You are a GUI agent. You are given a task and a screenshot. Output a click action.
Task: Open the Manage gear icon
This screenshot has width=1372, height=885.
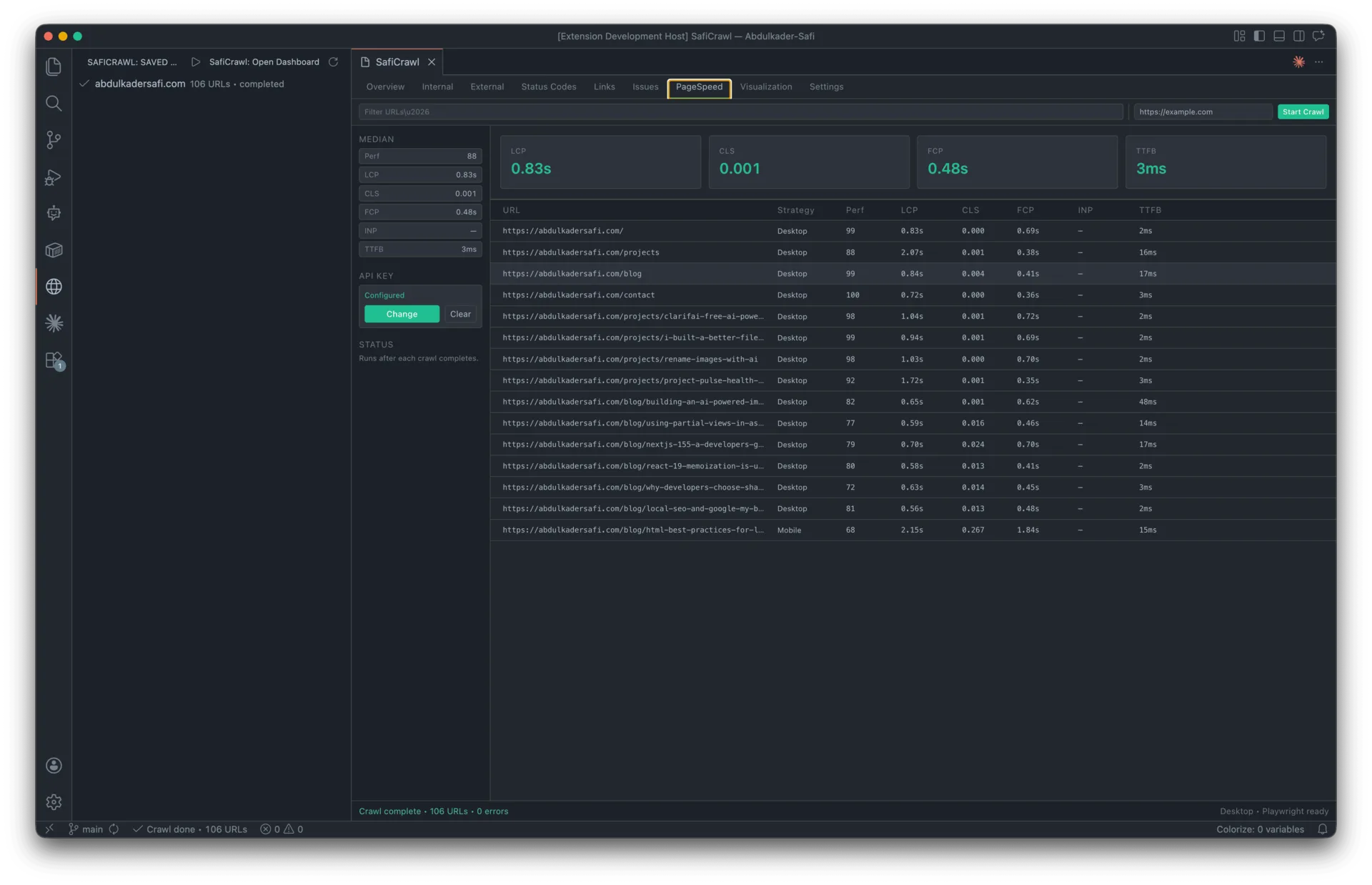54,802
